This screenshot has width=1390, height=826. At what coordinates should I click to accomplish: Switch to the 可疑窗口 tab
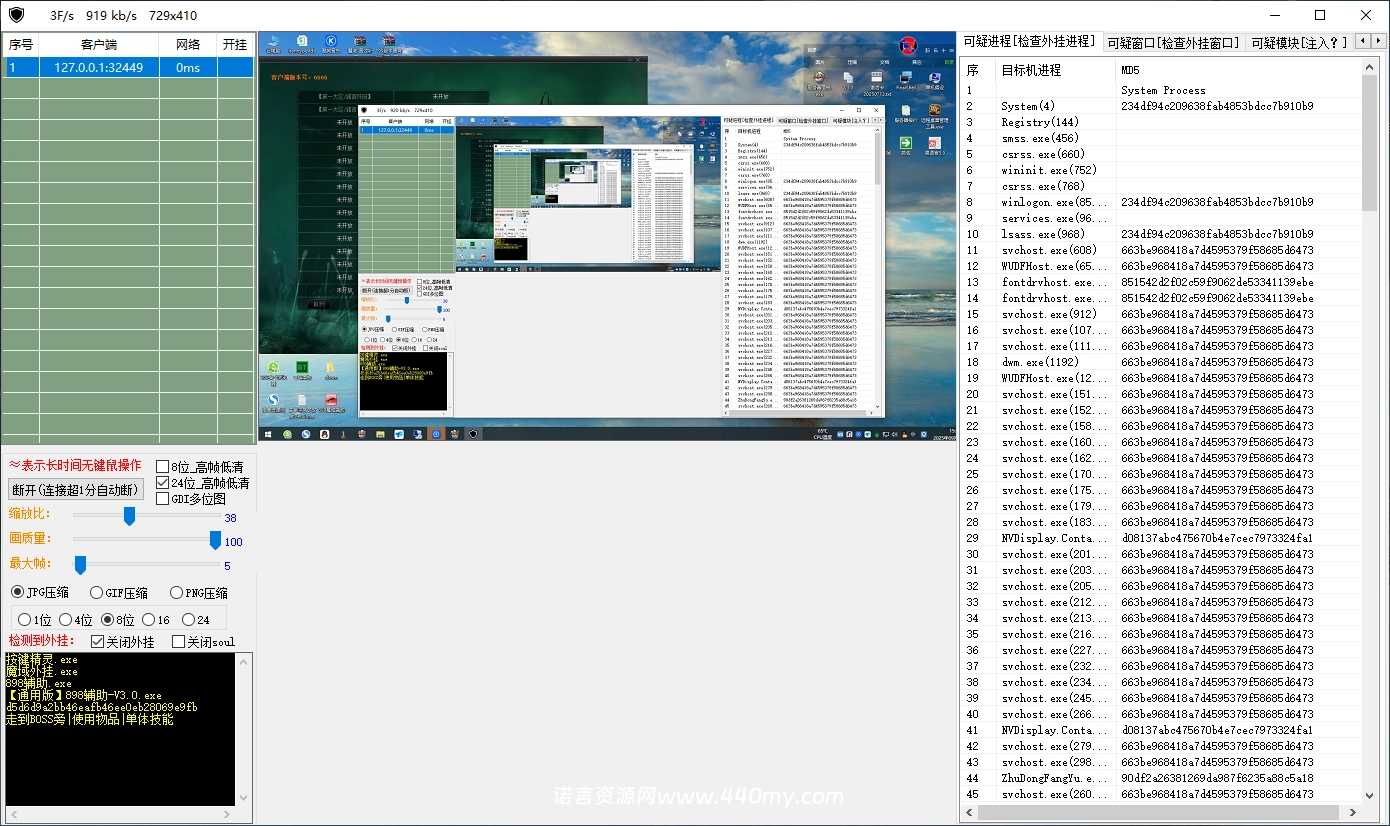1174,42
